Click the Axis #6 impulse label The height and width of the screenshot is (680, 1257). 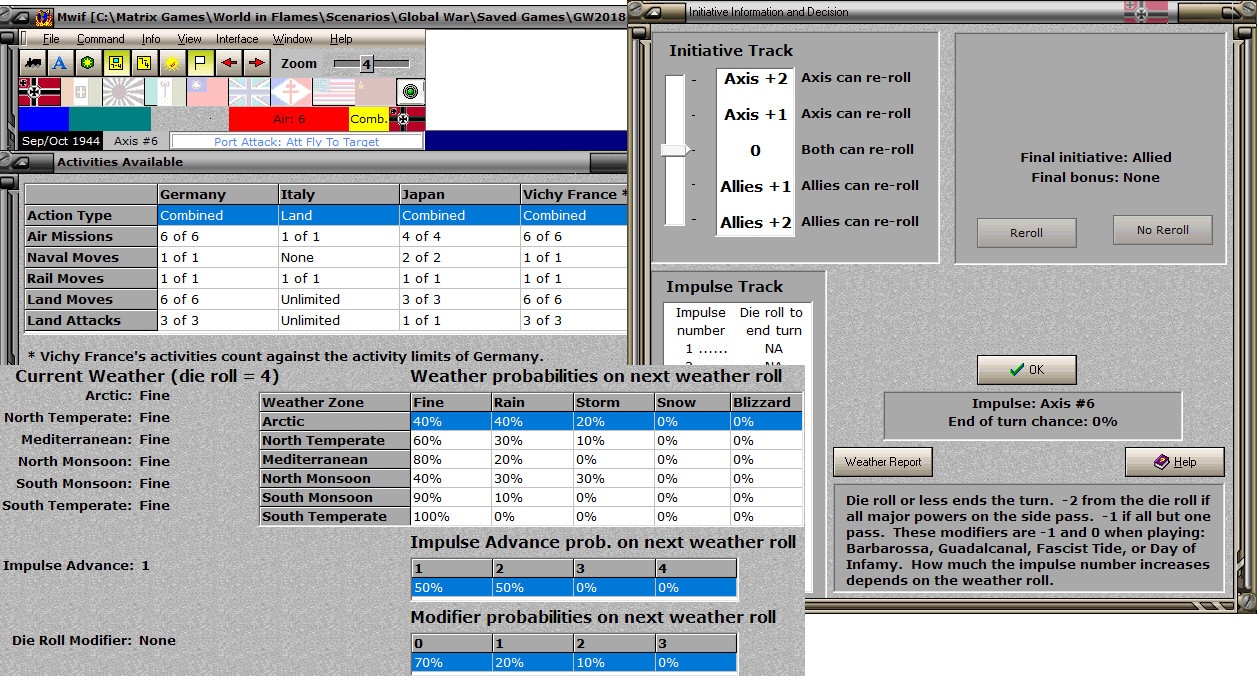[136, 141]
